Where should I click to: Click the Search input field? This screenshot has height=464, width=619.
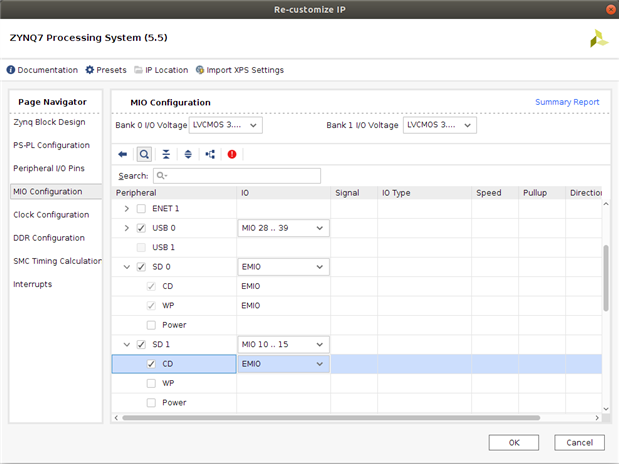click(236, 176)
